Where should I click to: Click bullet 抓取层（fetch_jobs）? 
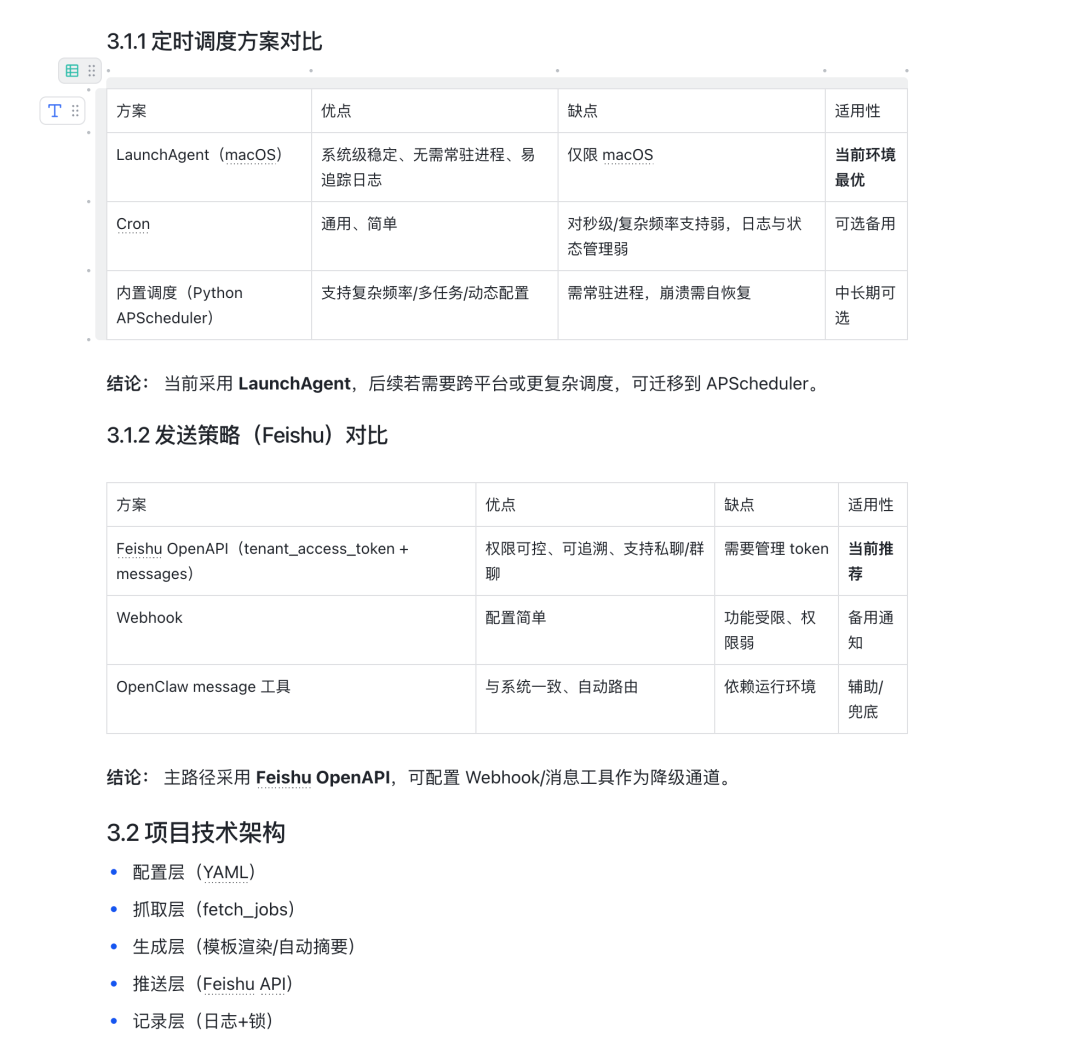tap(214, 909)
